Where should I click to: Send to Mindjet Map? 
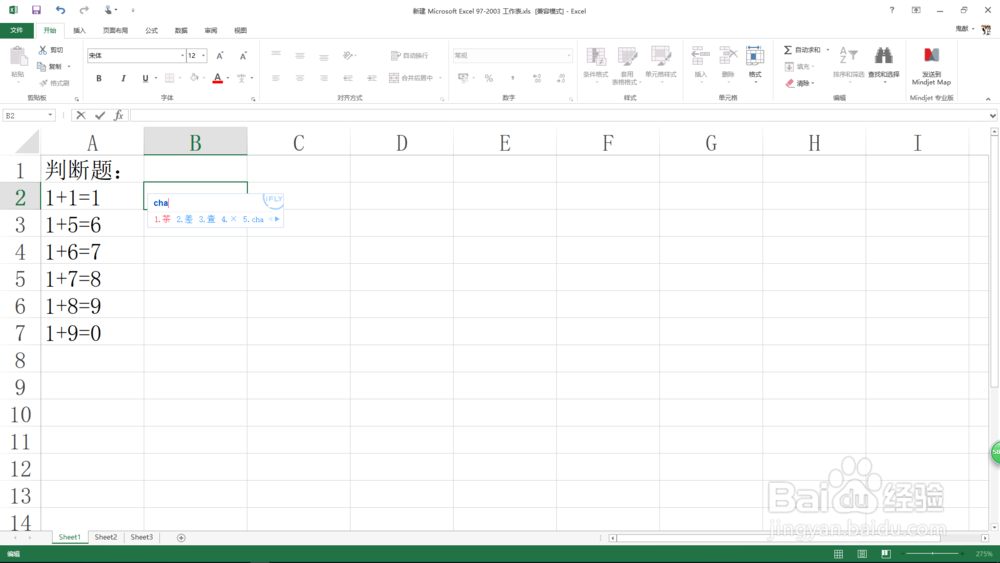click(x=931, y=66)
